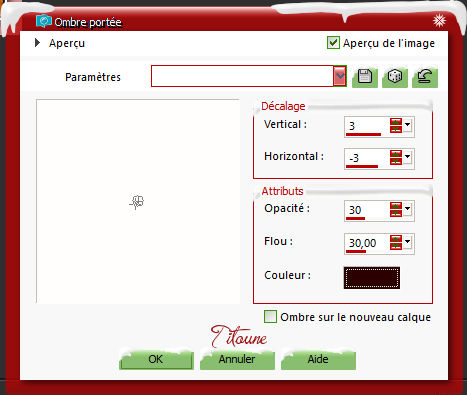Click the Annuler button
The width and height of the screenshot is (467, 395).
pos(237,360)
